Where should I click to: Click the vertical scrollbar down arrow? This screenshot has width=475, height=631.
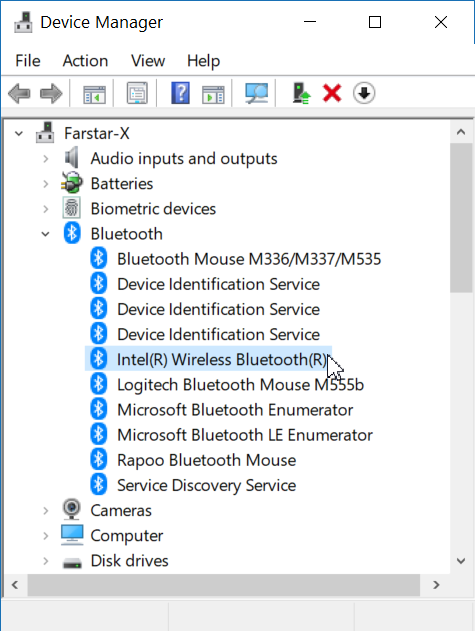tap(461, 561)
